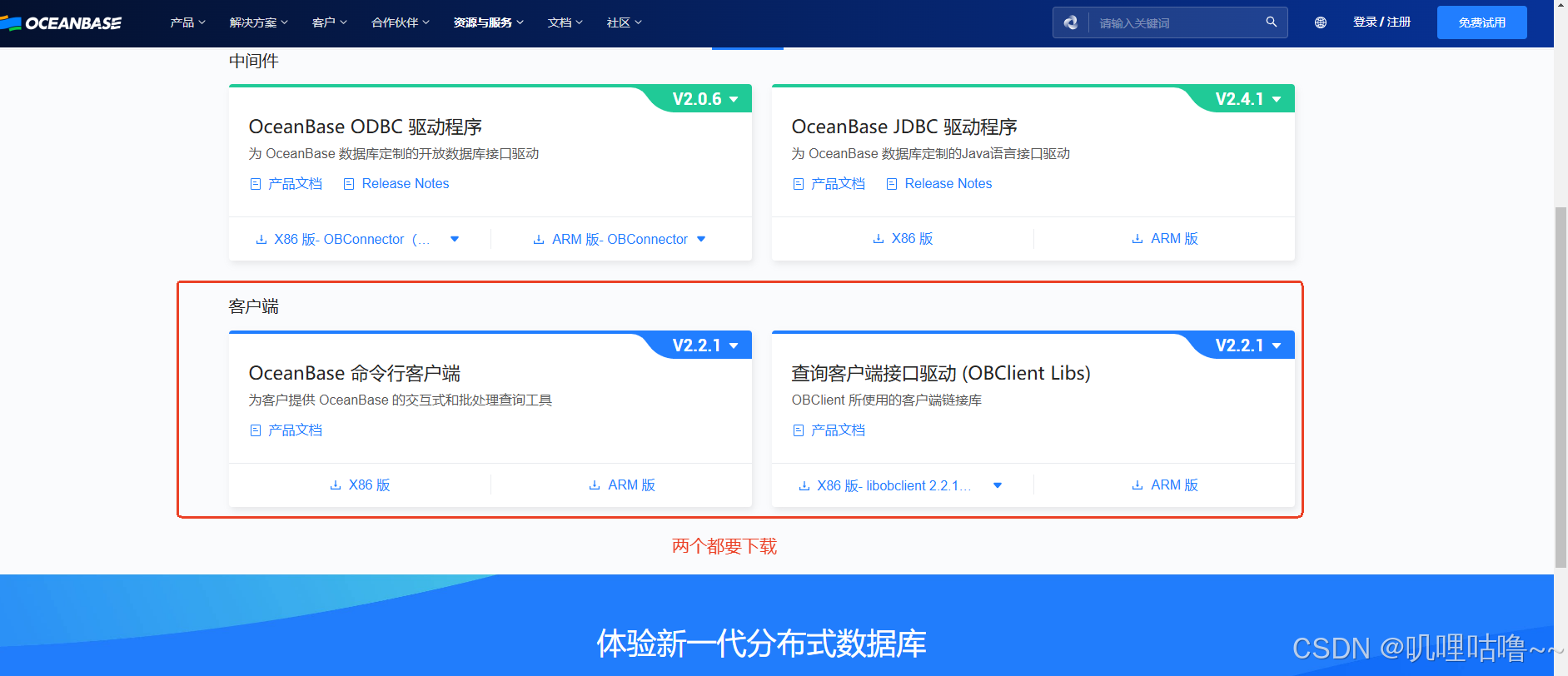The height and width of the screenshot is (676, 1568).
Task: Click the OceanBase logo
Action: [x=61, y=22]
